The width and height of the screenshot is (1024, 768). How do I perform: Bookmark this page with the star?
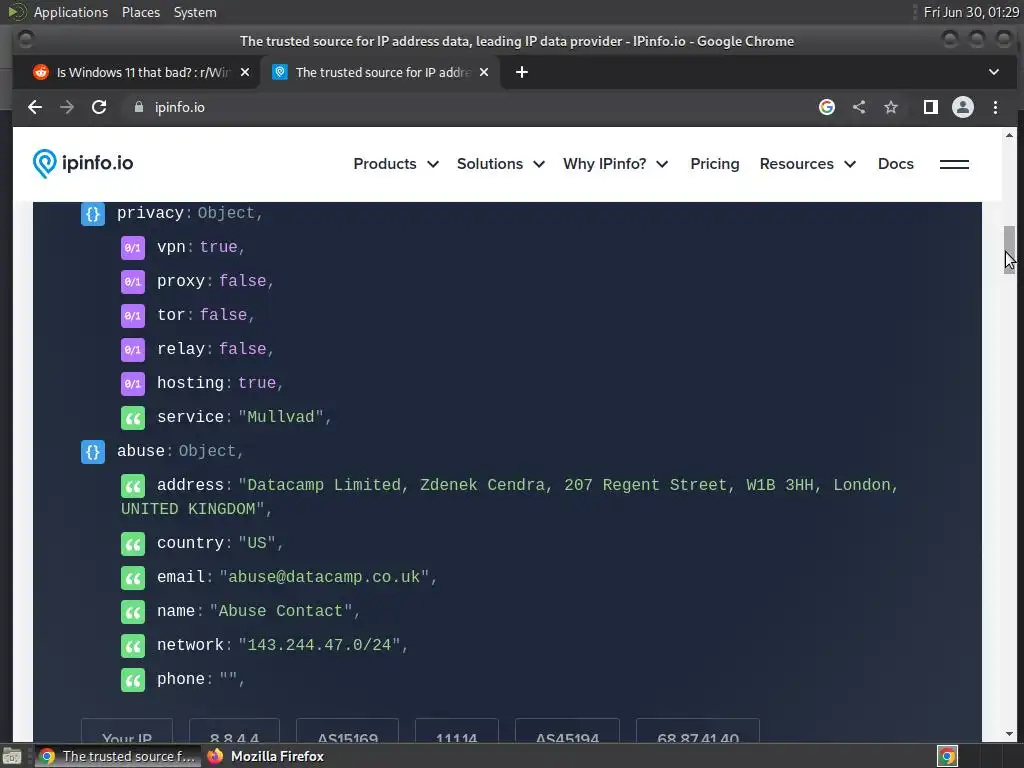pos(891,107)
